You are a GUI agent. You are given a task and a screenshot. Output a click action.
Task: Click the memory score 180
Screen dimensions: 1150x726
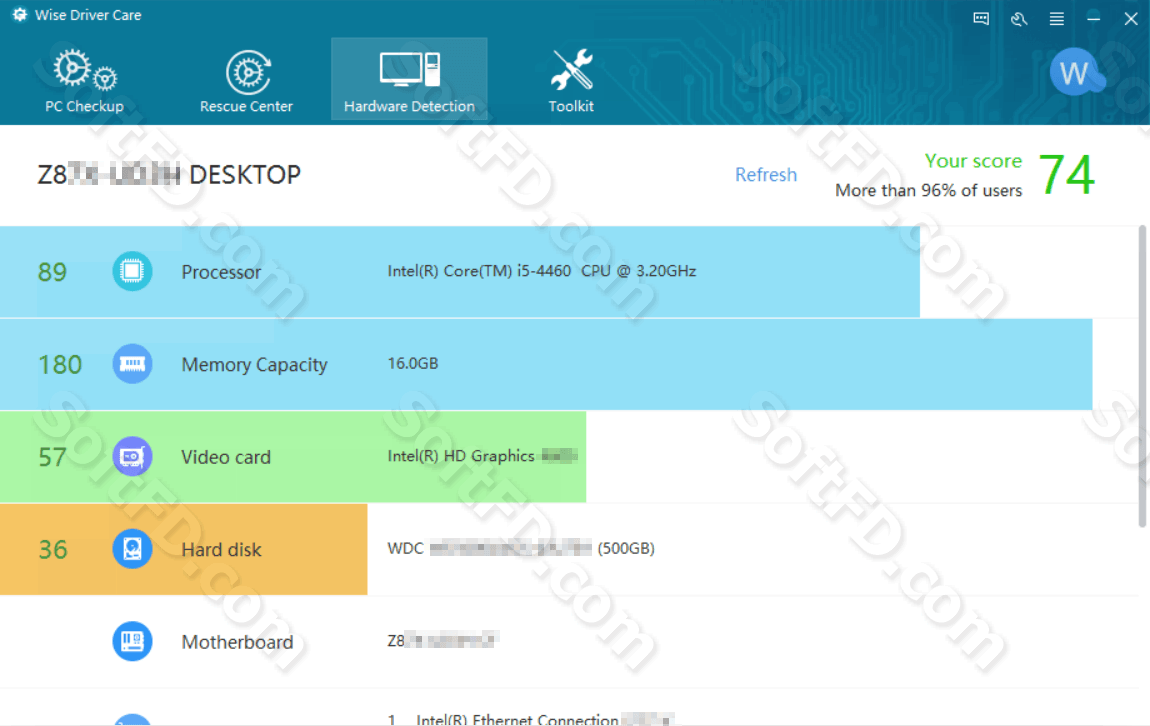click(x=60, y=364)
